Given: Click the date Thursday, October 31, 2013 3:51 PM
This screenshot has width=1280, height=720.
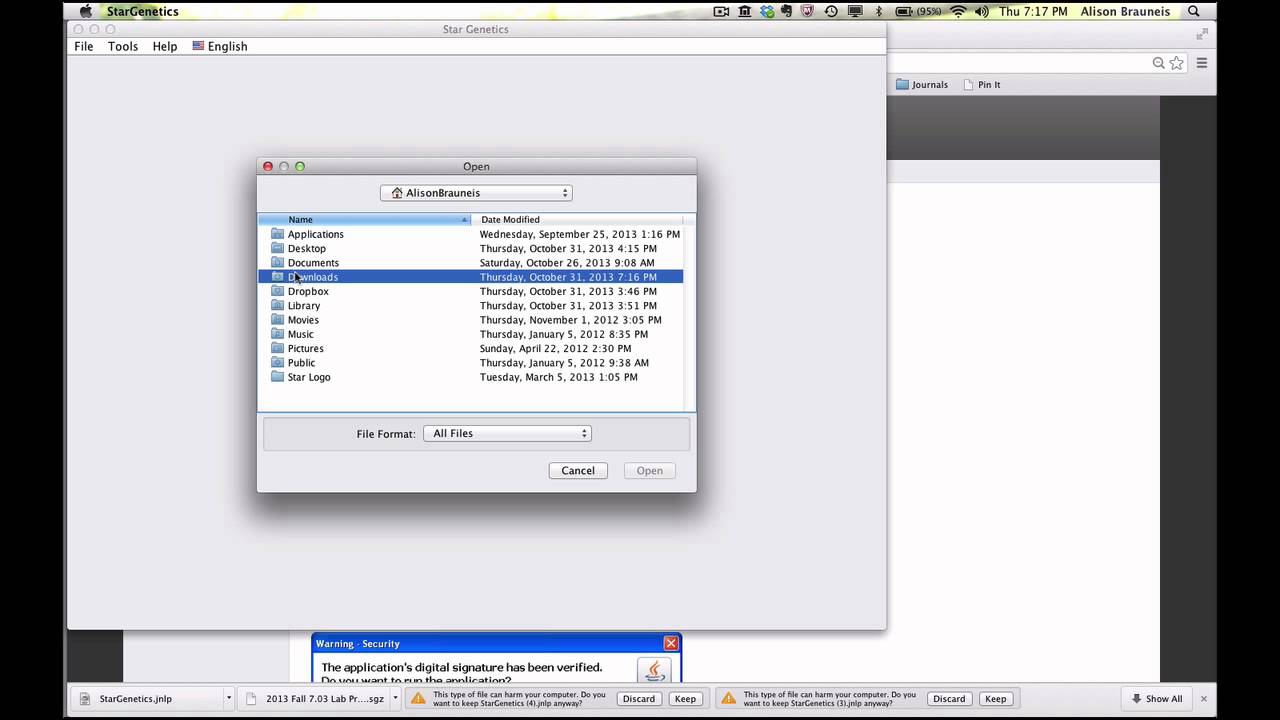Looking at the screenshot, I should (x=568, y=306).
